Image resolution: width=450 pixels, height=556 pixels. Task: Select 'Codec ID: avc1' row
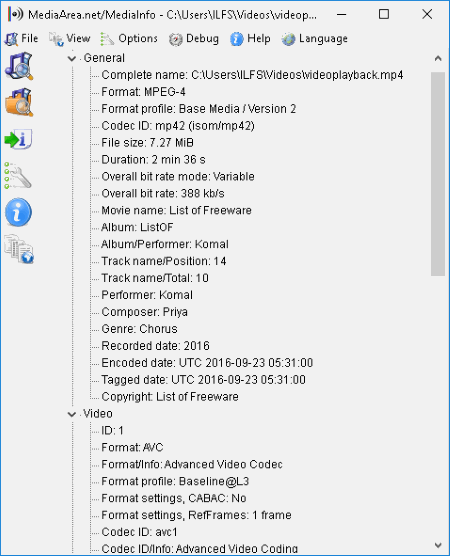pyautogui.click(x=139, y=532)
